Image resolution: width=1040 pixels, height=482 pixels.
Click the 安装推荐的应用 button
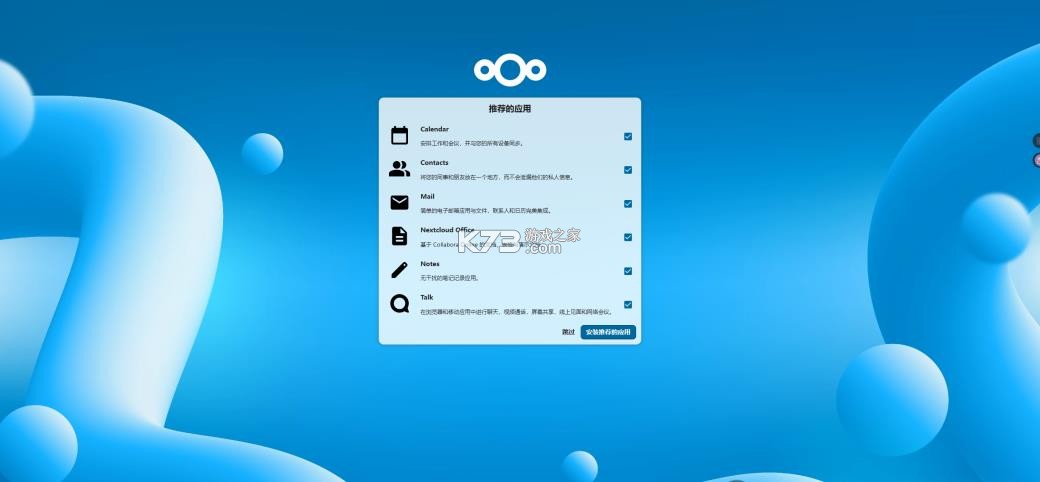[x=608, y=332]
